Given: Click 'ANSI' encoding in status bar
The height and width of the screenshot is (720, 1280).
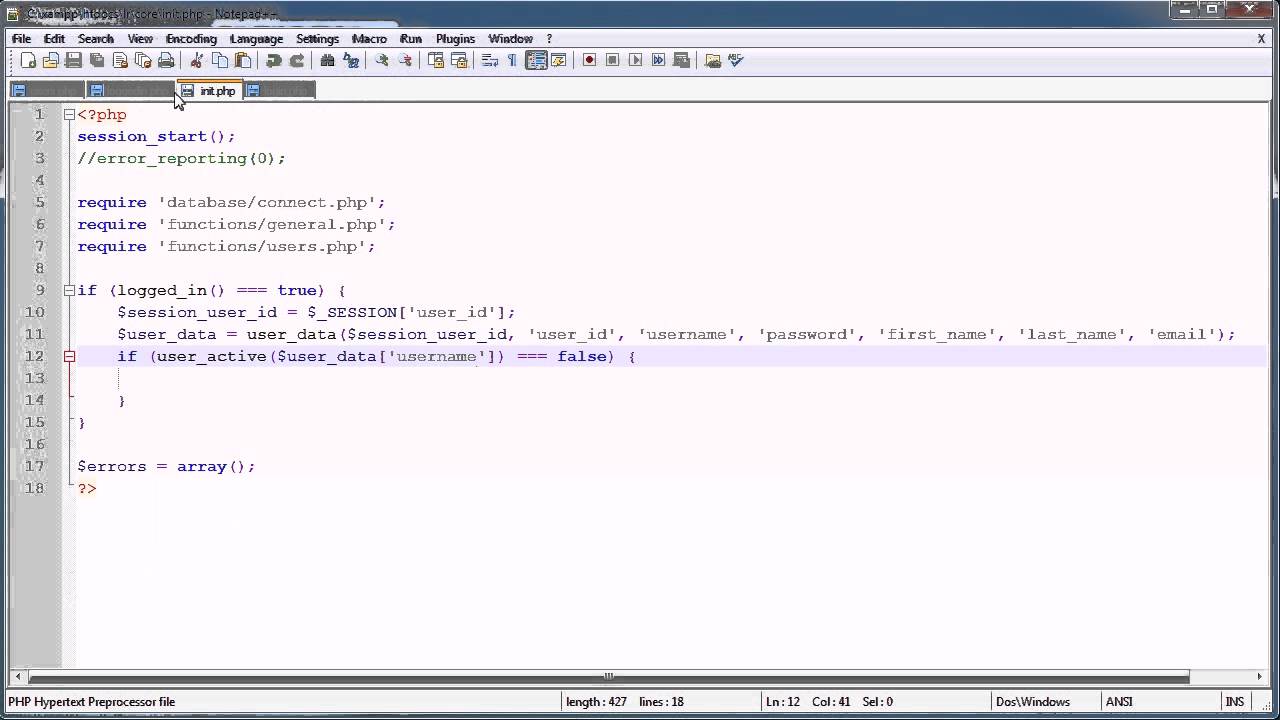Looking at the screenshot, I should click(x=1119, y=702).
